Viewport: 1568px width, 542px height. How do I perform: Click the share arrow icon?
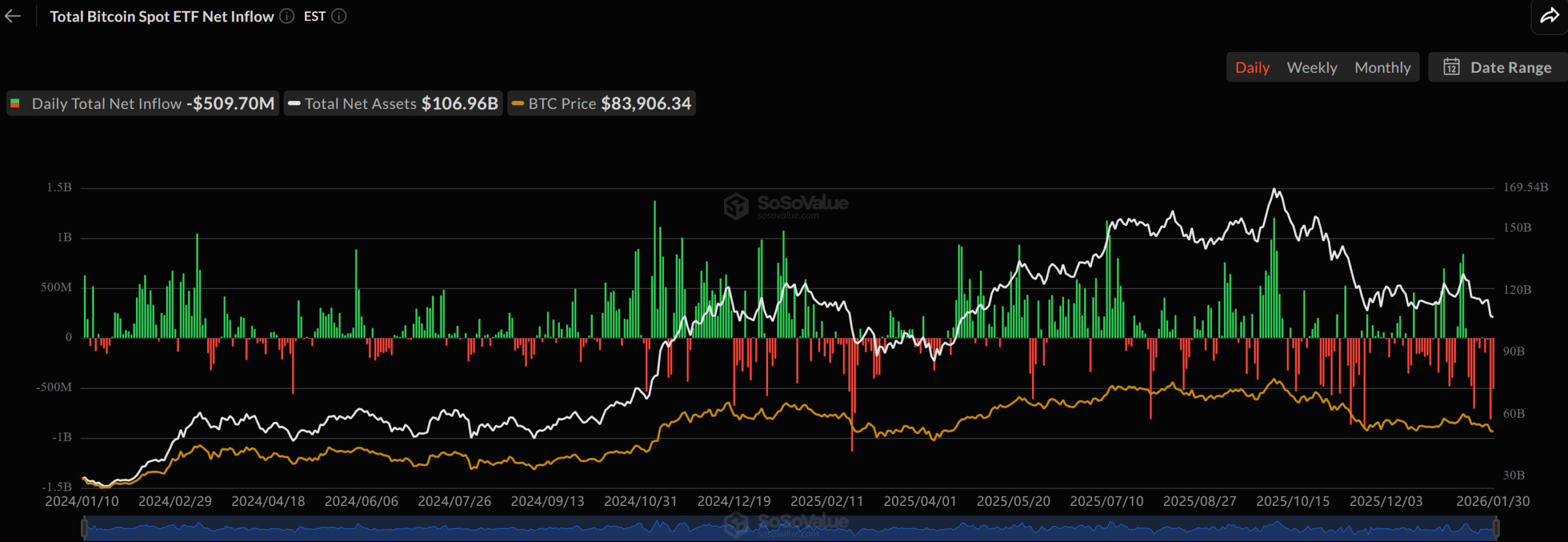pyautogui.click(x=1549, y=16)
